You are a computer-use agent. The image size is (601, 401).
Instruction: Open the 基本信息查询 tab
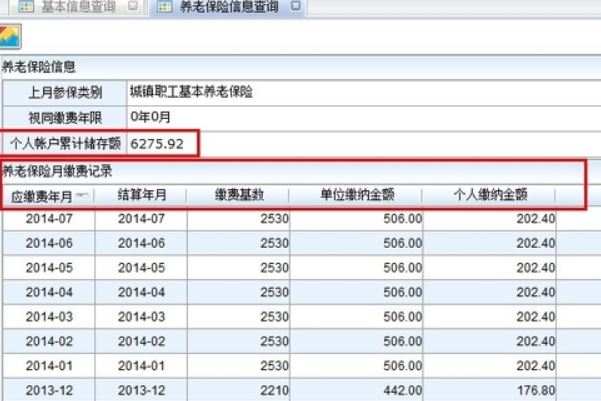78,7
